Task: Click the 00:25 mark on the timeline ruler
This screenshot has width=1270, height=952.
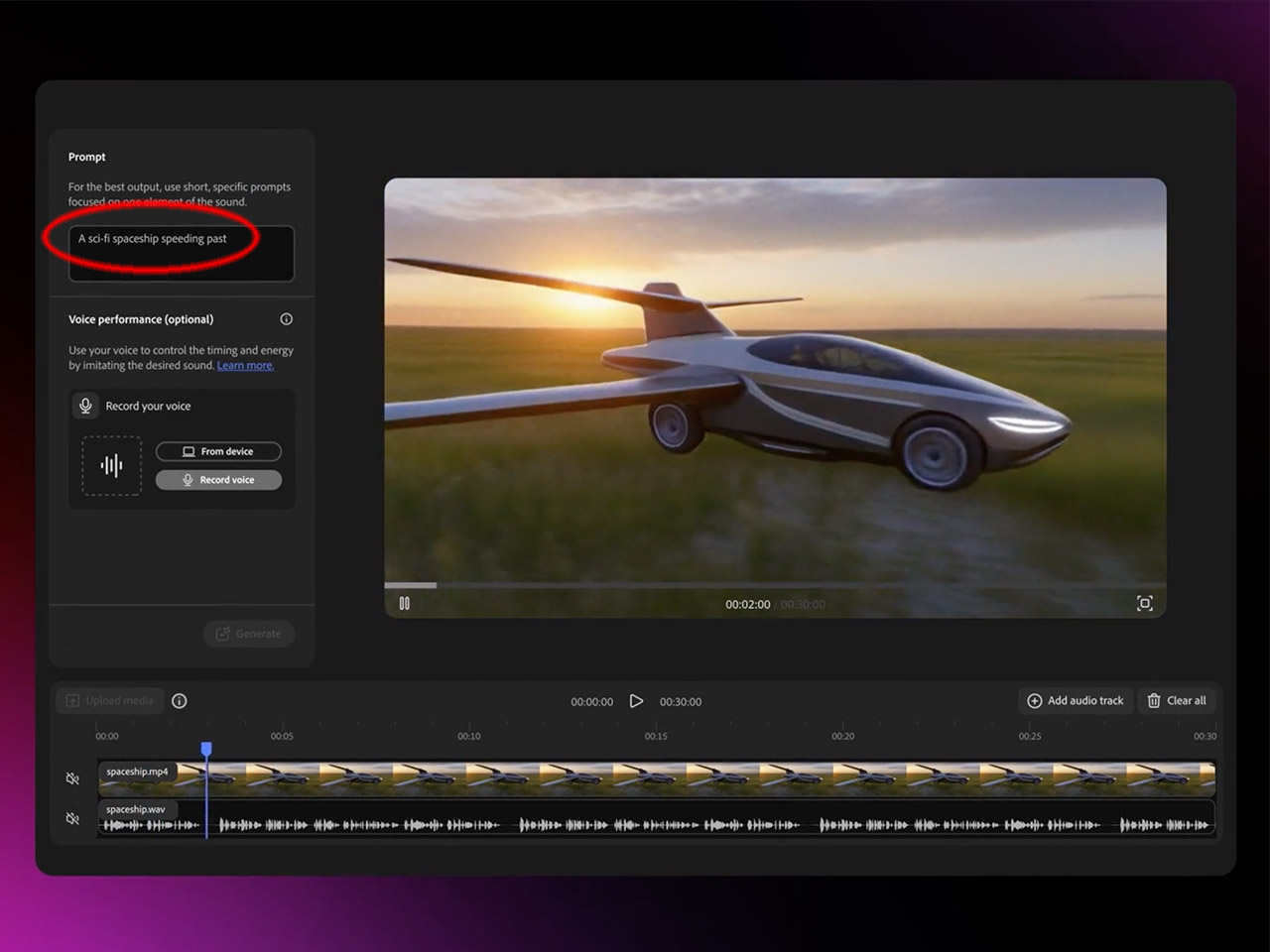Action: tap(1030, 737)
